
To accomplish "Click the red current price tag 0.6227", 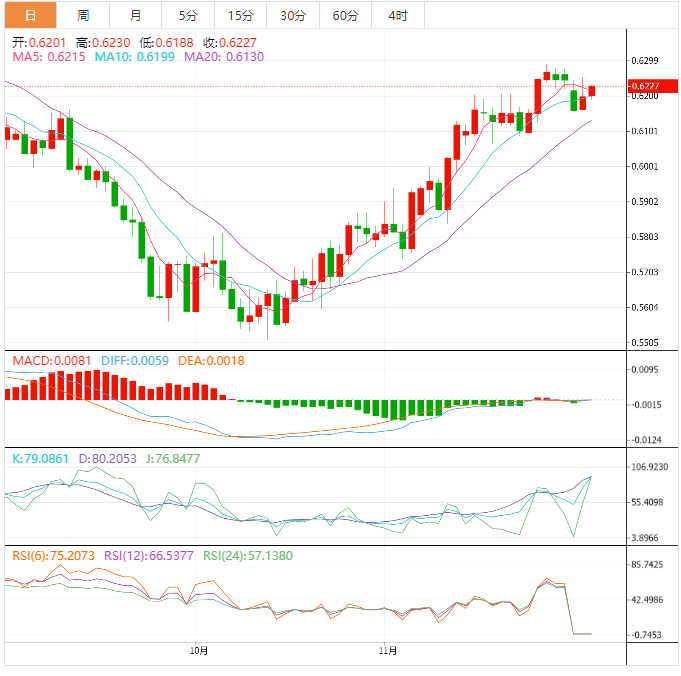I will click(x=645, y=87).
